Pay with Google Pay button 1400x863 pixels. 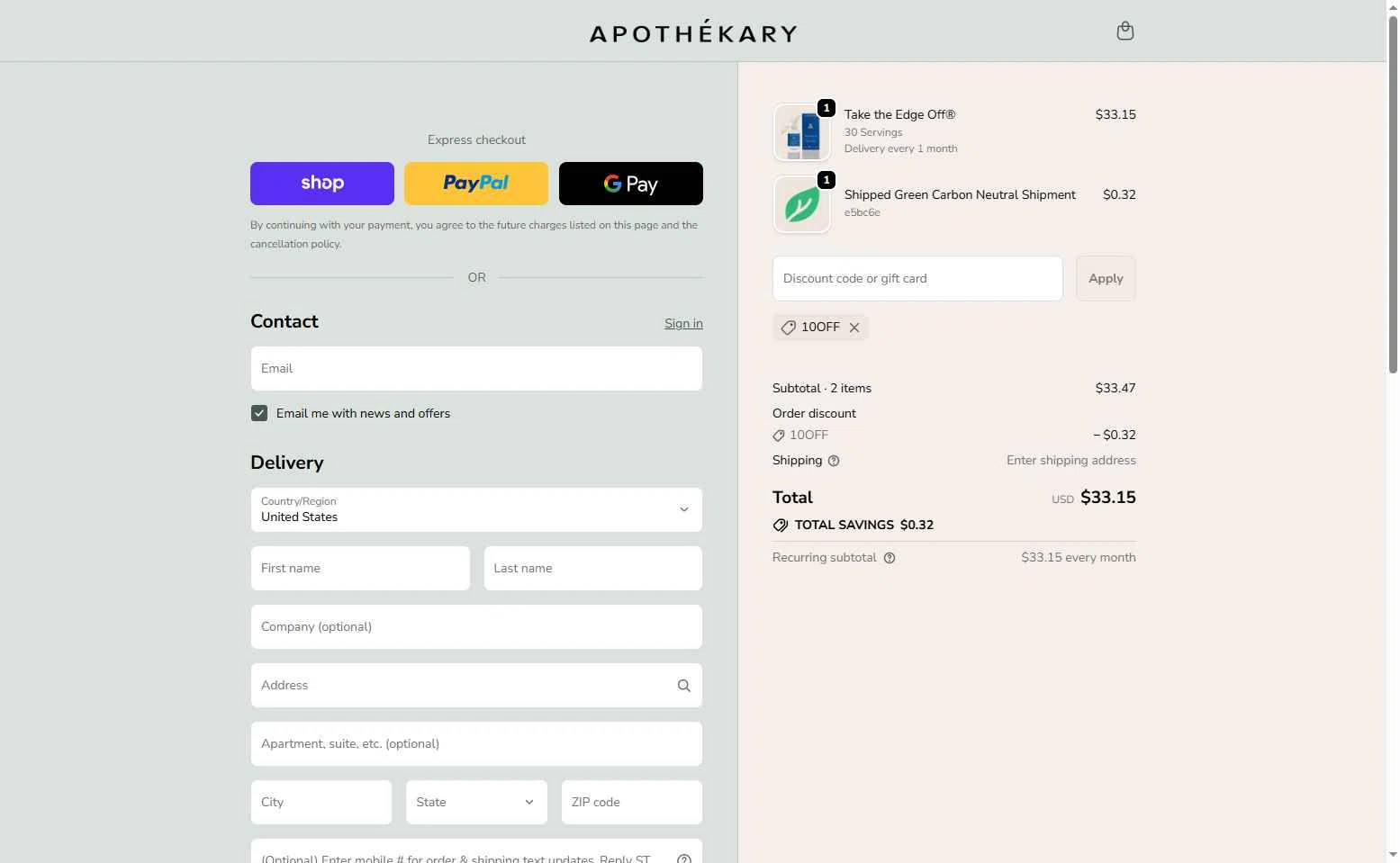point(631,184)
